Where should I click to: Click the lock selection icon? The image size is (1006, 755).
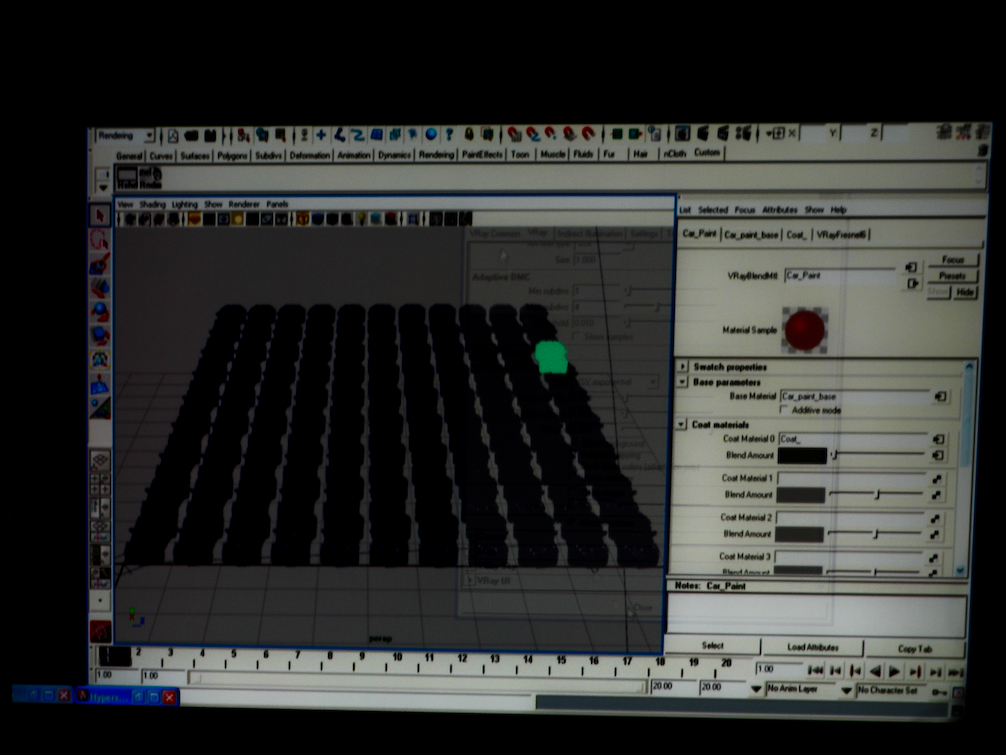(469, 134)
